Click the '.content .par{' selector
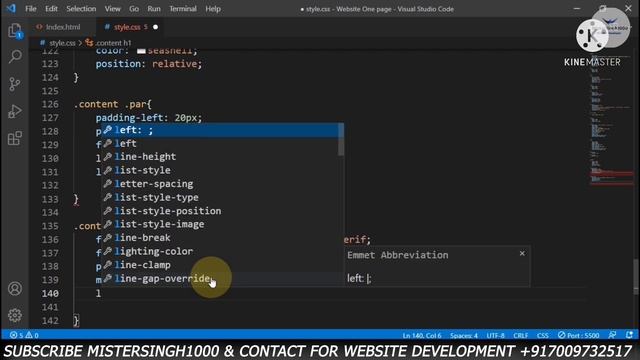 [x=113, y=104]
